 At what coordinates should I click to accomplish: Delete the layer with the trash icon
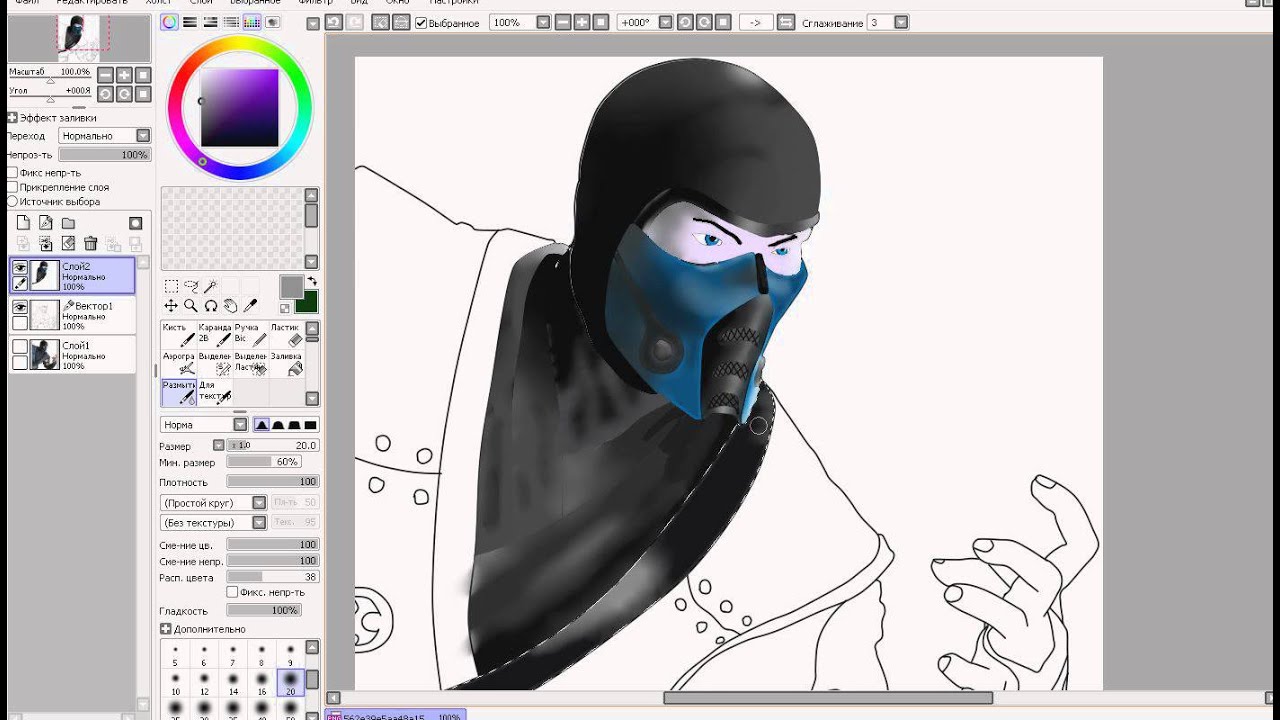pyautogui.click(x=90, y=243)
